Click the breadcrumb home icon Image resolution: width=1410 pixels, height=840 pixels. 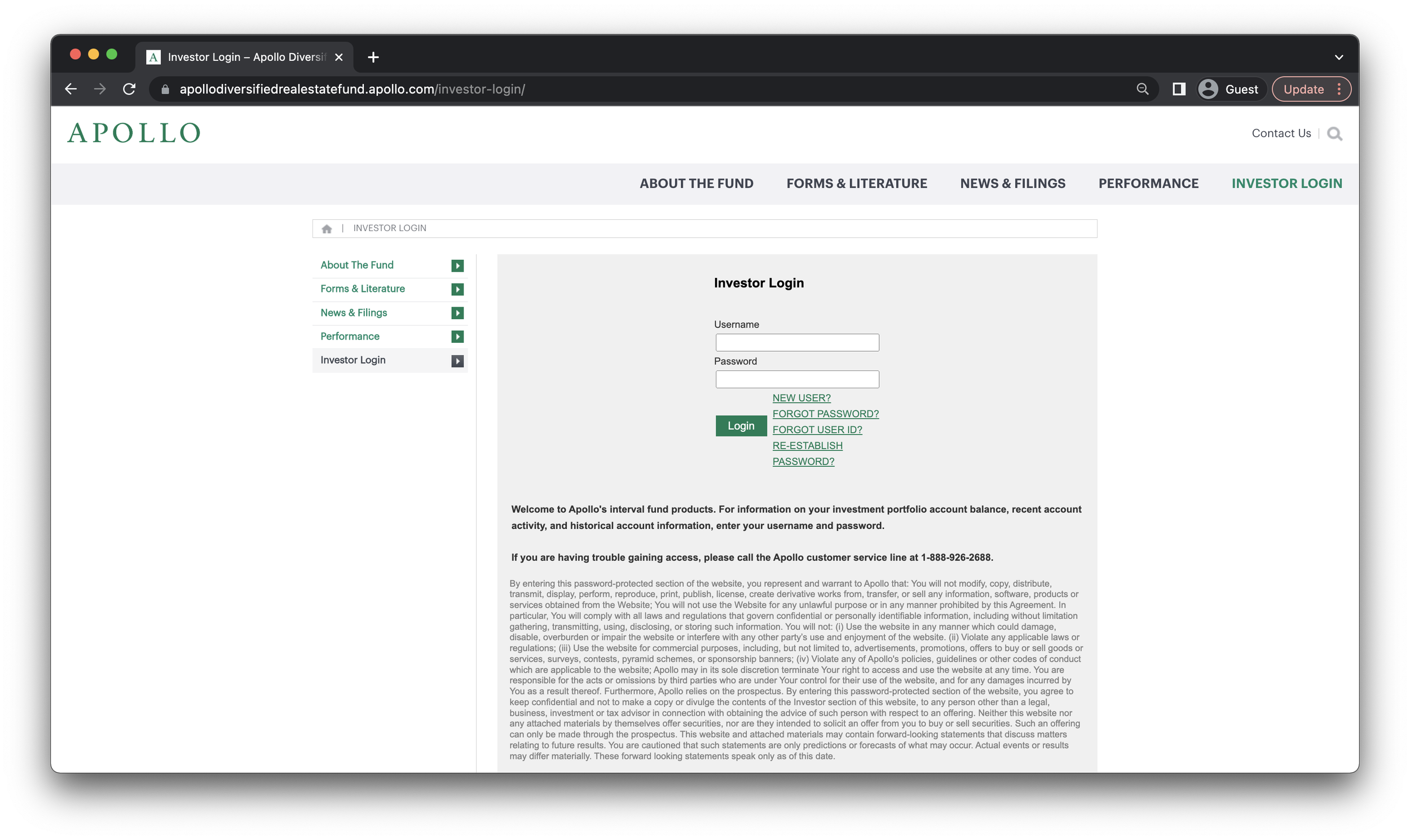327,229
